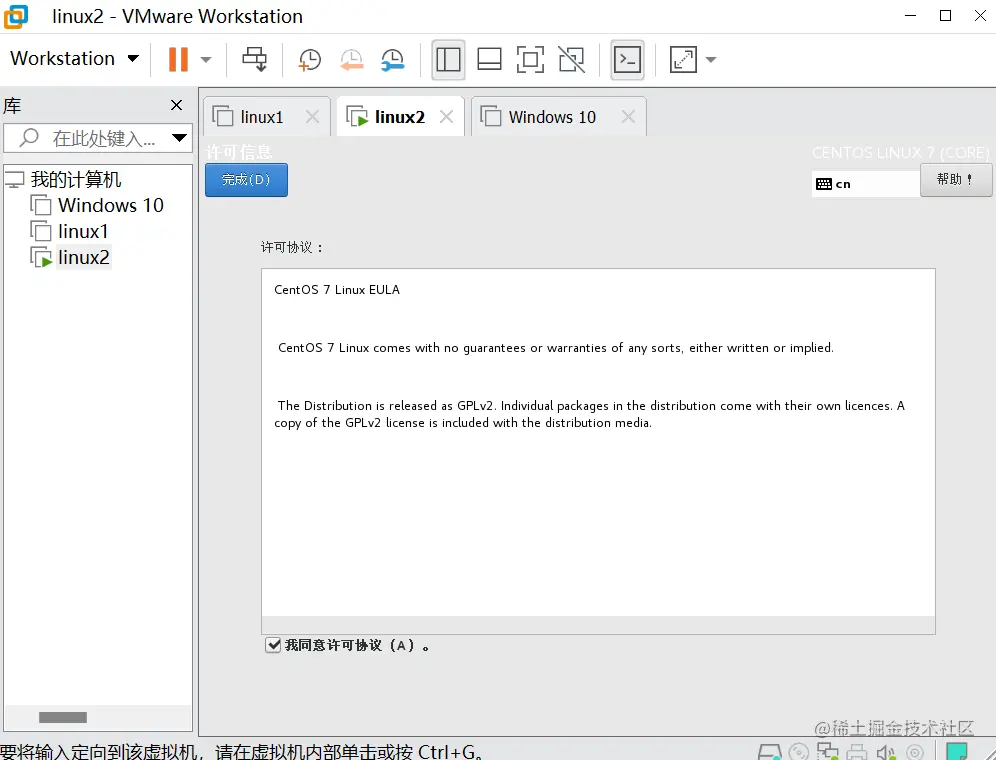Click the network adapter status bar icon

827,752
